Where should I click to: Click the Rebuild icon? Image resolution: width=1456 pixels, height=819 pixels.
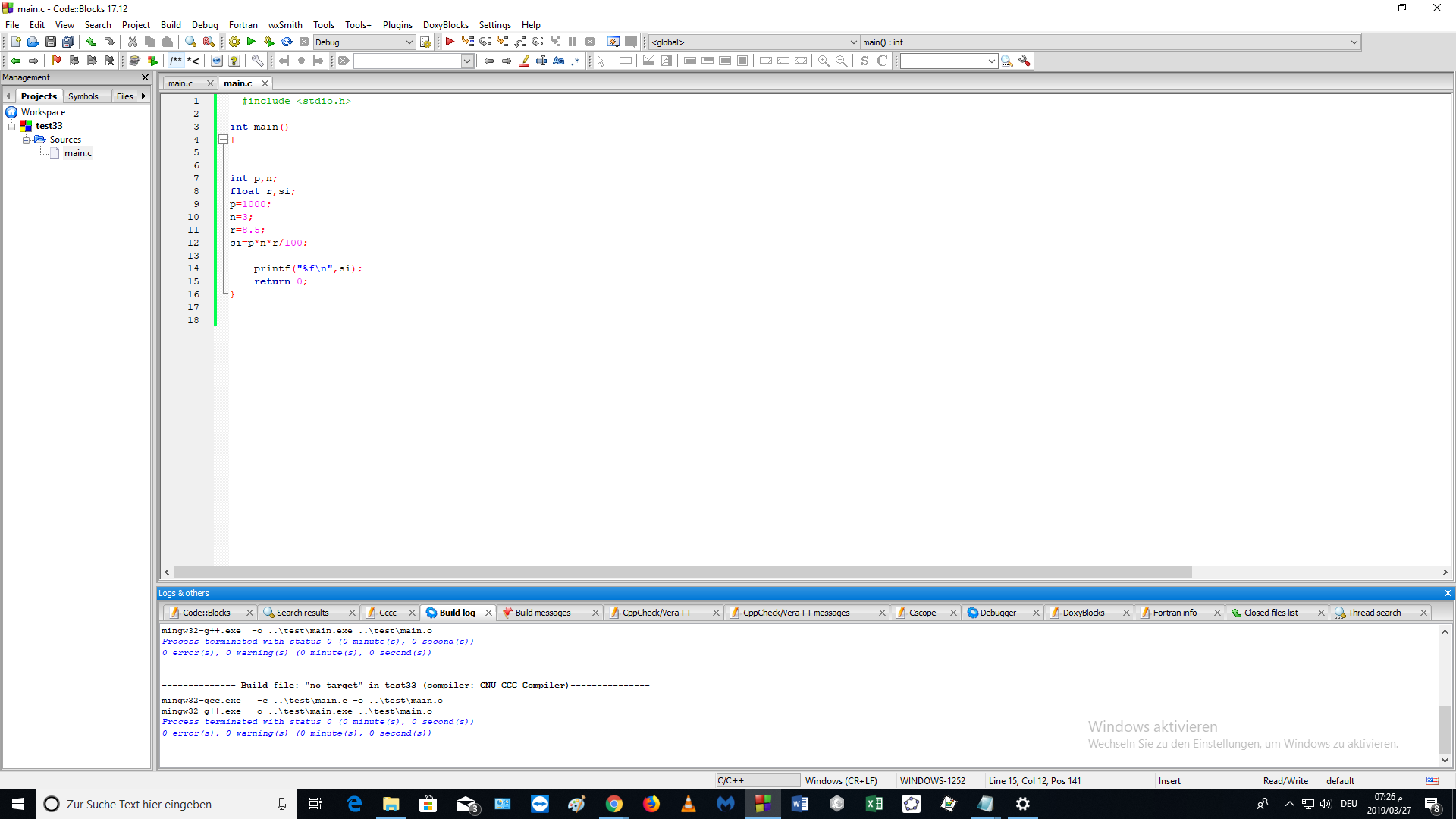pyautogui.click(x=287, y=42)
